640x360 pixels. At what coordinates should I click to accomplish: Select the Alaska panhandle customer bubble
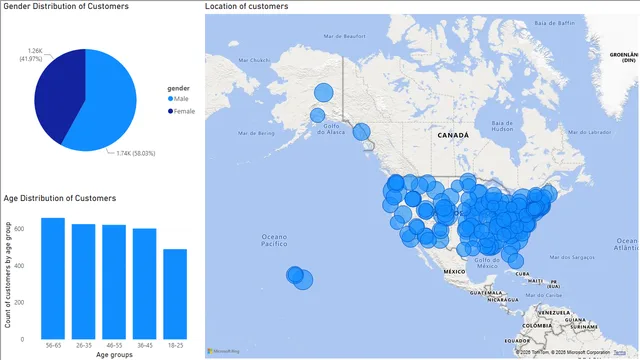point(361,132)
